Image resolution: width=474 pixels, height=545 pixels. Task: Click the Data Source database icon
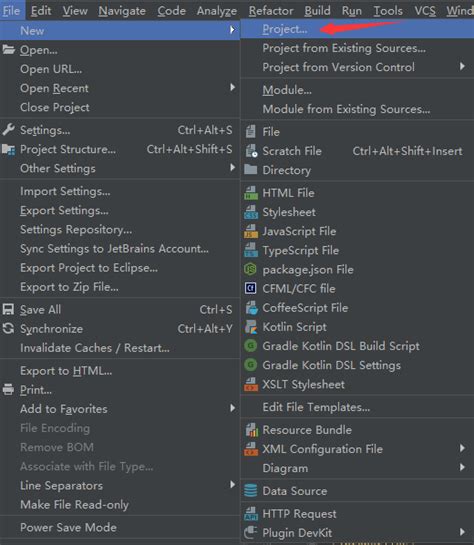point(251,491)
